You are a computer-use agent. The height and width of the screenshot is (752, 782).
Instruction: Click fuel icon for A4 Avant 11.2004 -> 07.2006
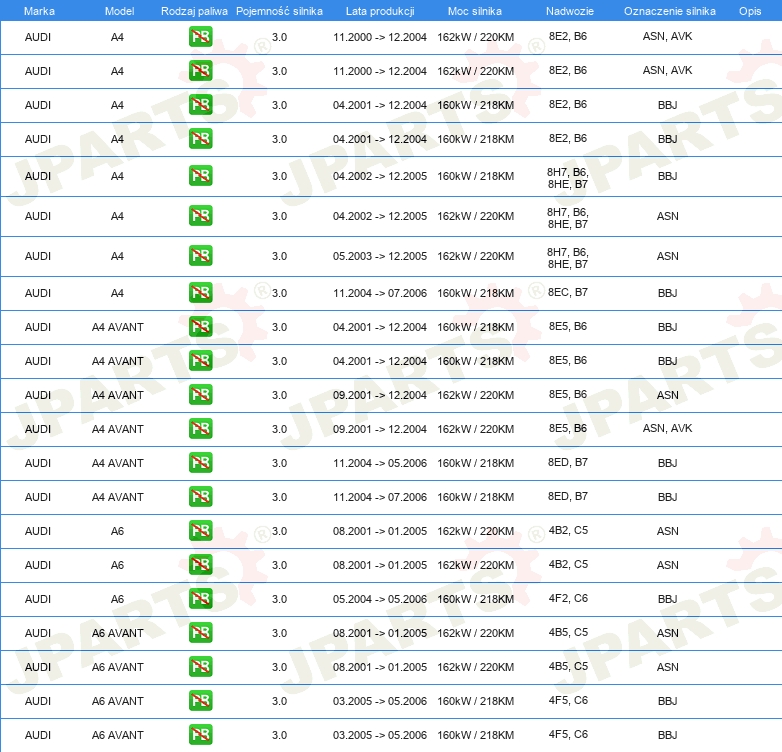(x=200, y=497)
